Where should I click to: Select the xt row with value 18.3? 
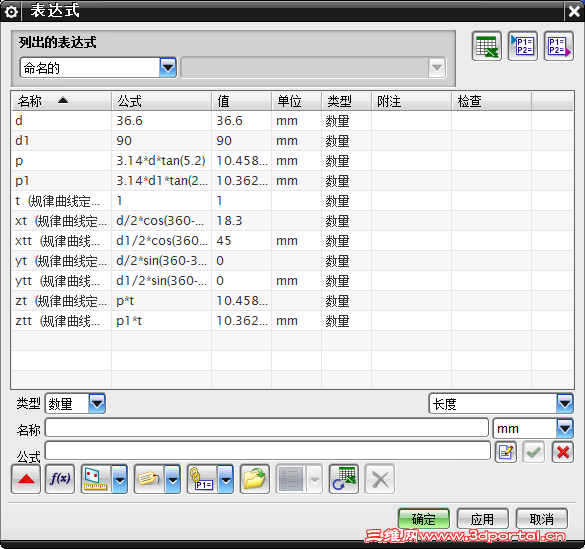(x=292, y=221)
